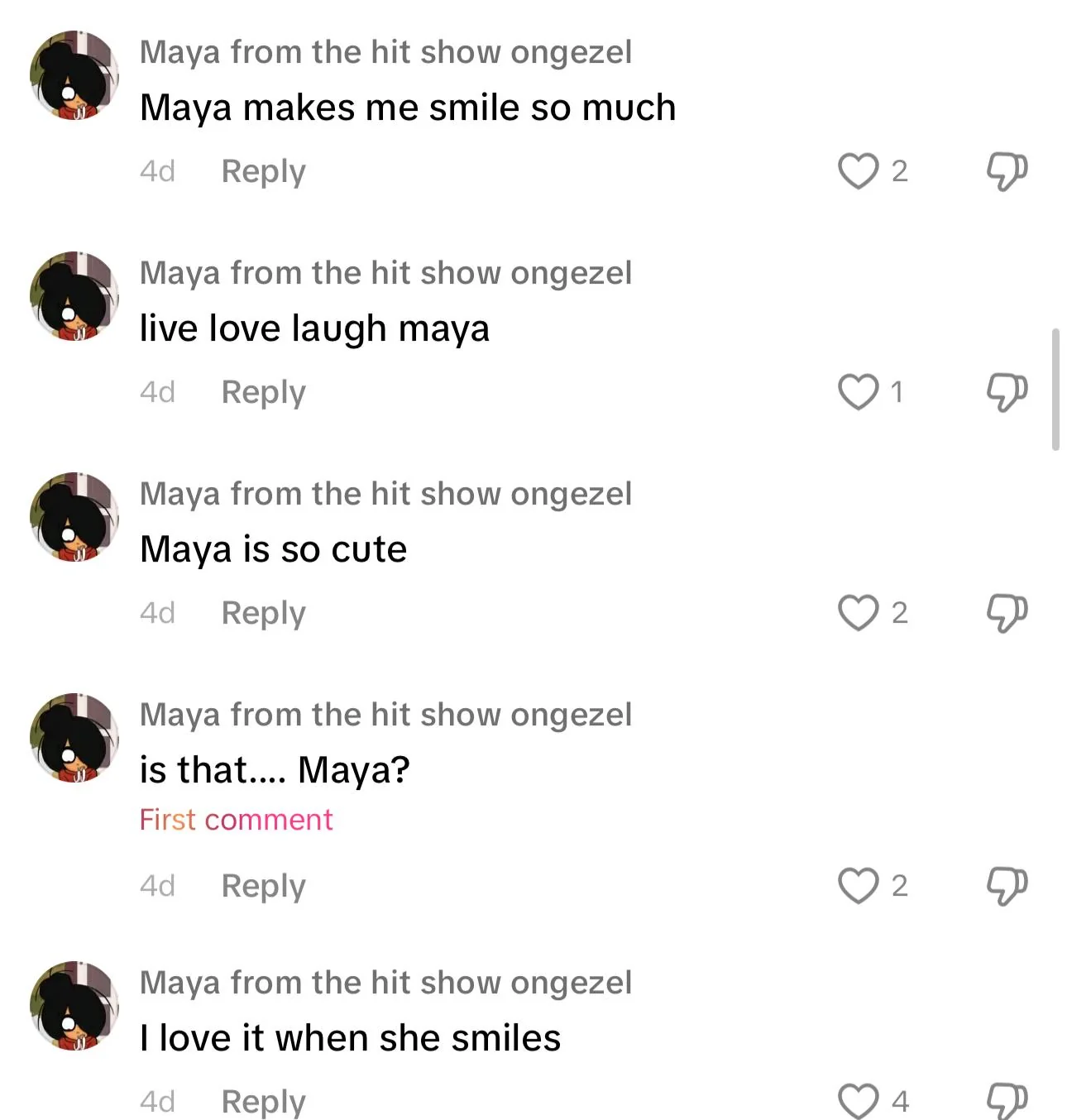The image size is (1067, 1120).
Task: Open username above "live love laugh maya"
Action: (385, 273)
